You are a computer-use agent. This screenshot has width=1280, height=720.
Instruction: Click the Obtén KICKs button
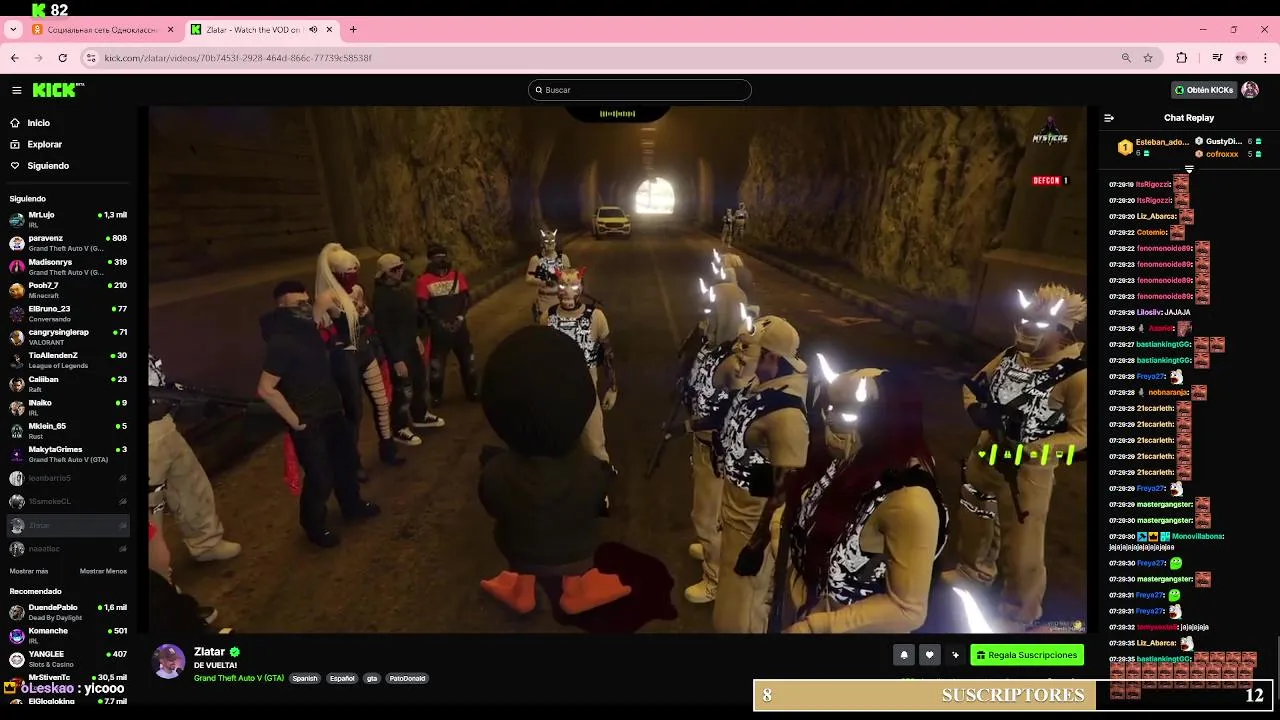(1203, 90)
